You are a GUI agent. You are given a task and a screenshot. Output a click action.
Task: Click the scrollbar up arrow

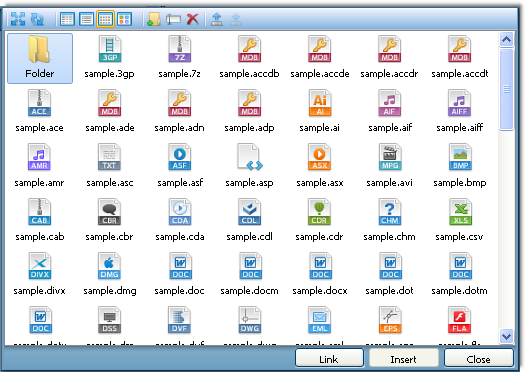coord(506,40)
